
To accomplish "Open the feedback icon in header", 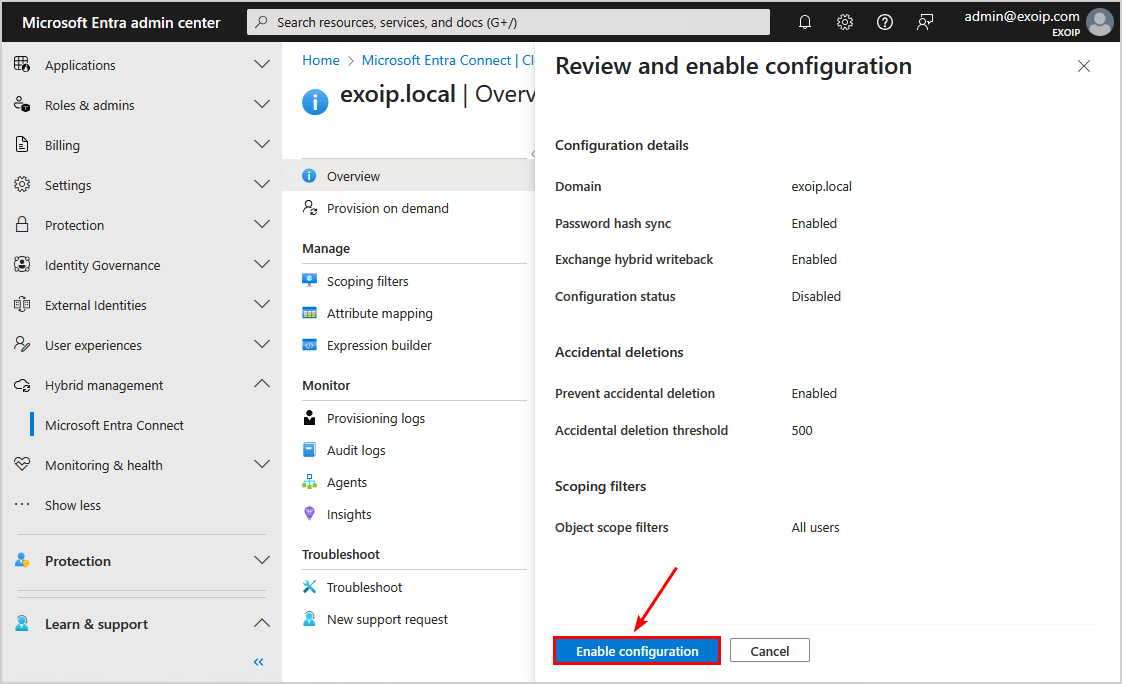I will [925, 22].
